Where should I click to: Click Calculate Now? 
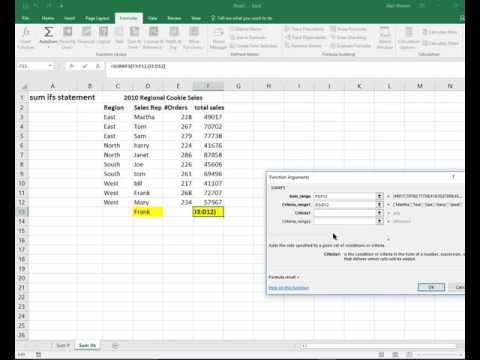point(440,32)
